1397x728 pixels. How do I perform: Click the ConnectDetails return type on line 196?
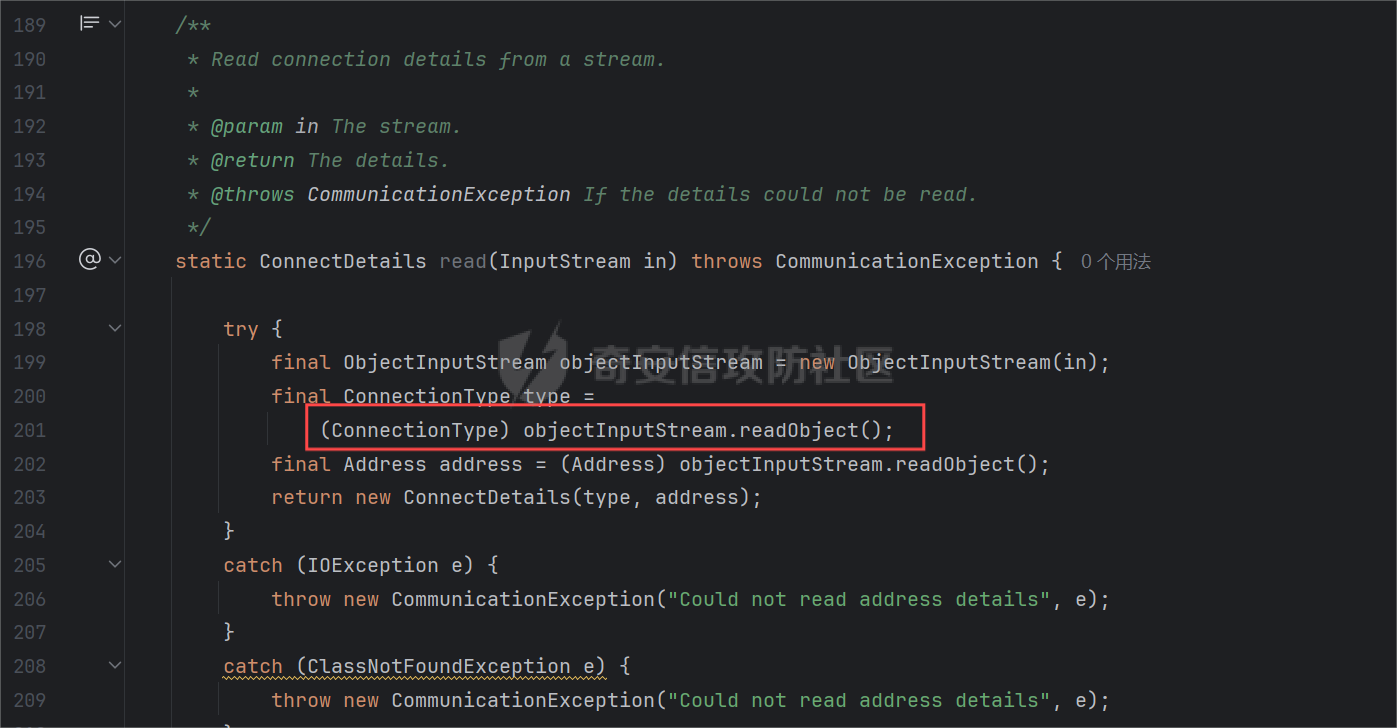point(342,262)
